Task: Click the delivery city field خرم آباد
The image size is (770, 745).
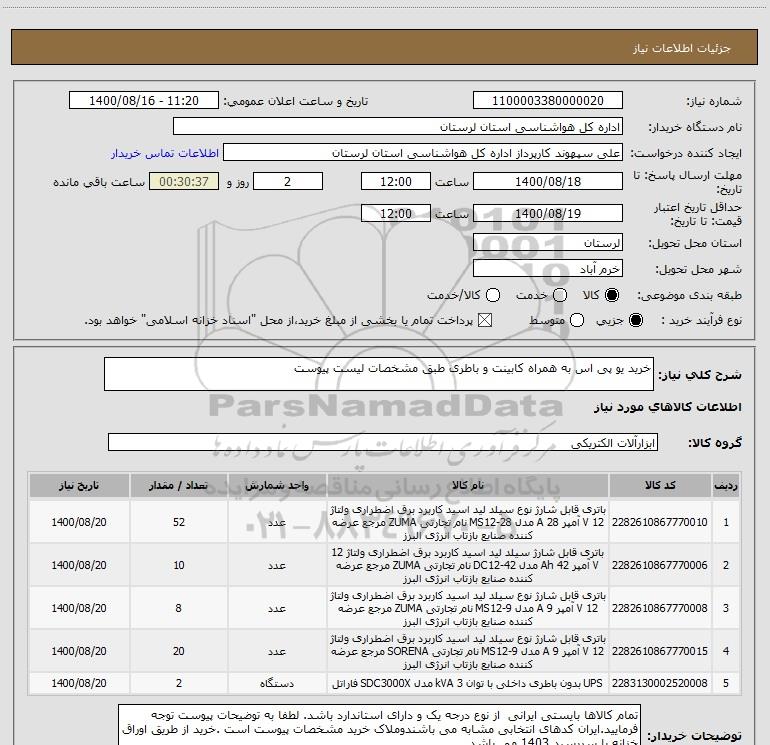Action: tap(548, 269)
